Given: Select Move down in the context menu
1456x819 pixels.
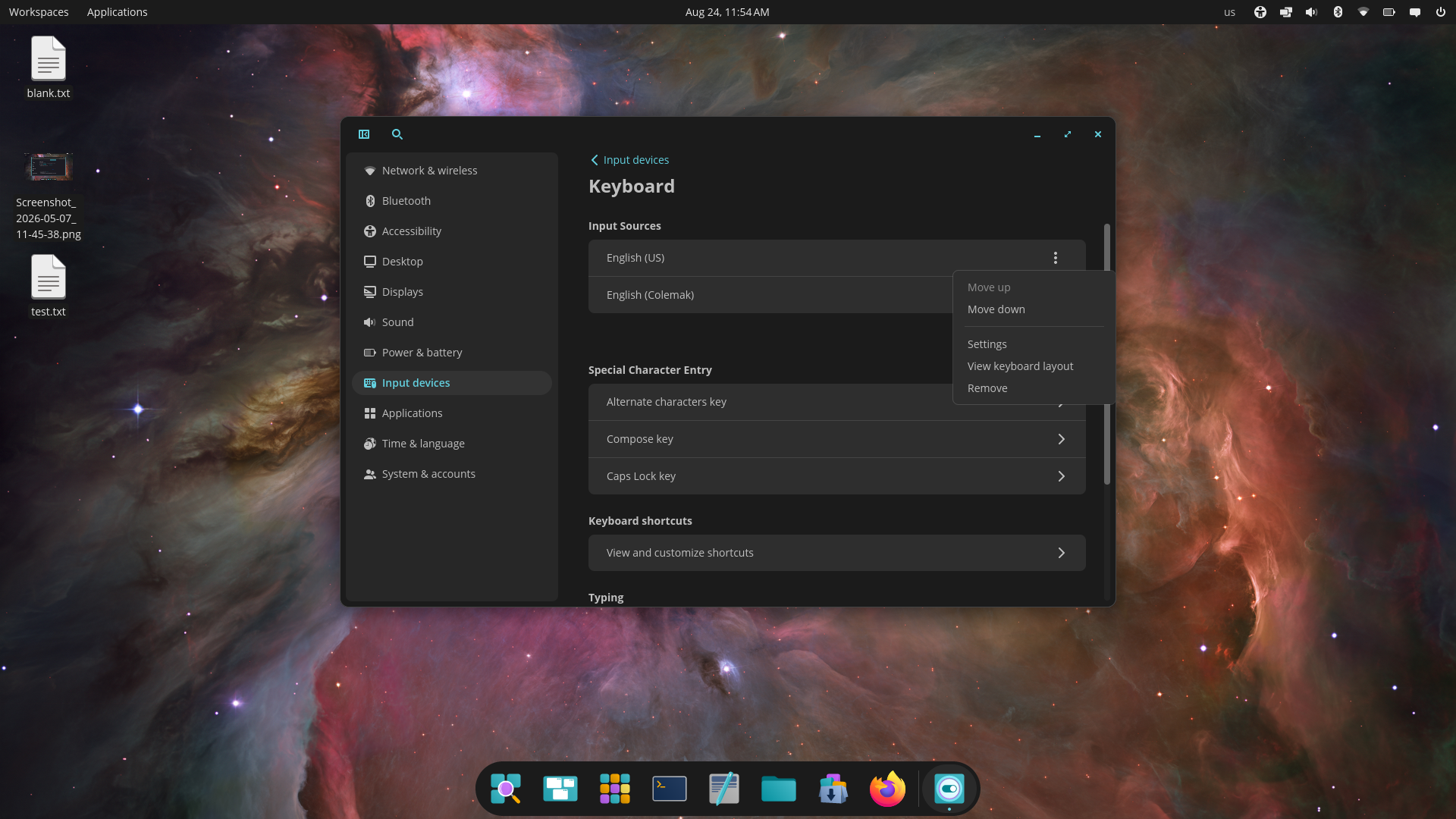Looking at the screenshot, I should 996,309.
